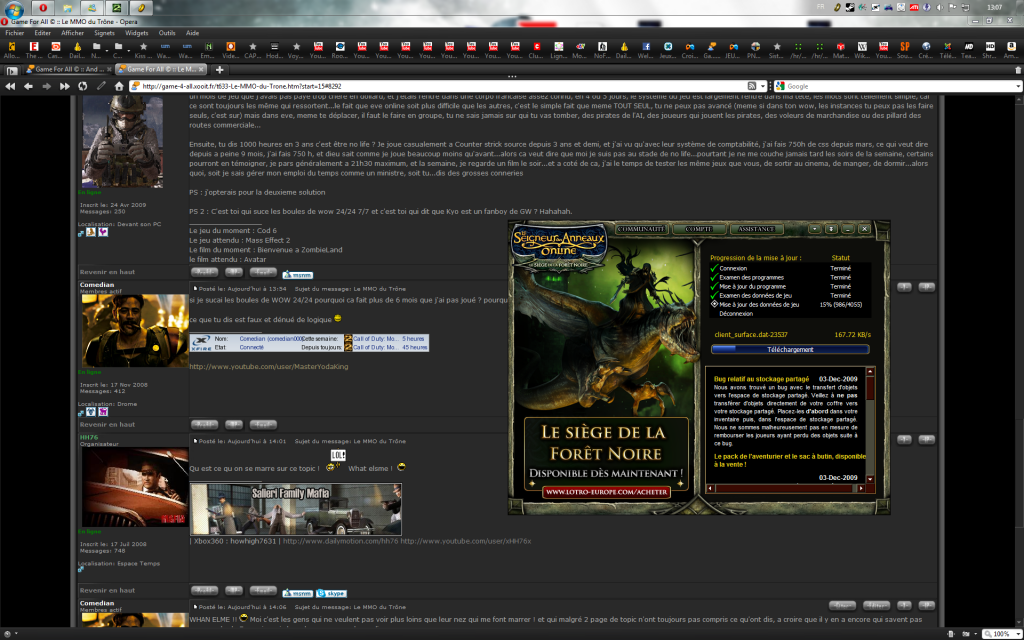This screenshot has height=640, width=1024.
Task: Switch to the 'Game For All :: And...' tab
Action: (x=68, y=69)
